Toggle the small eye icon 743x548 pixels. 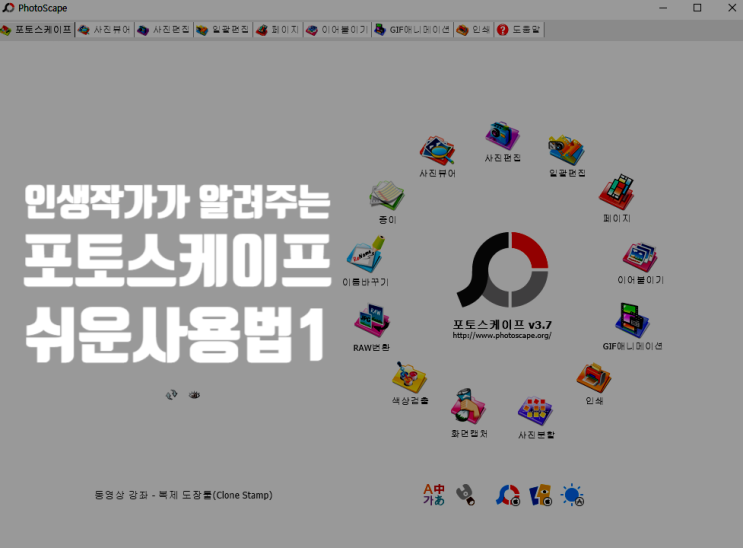[x=194, y=394]
